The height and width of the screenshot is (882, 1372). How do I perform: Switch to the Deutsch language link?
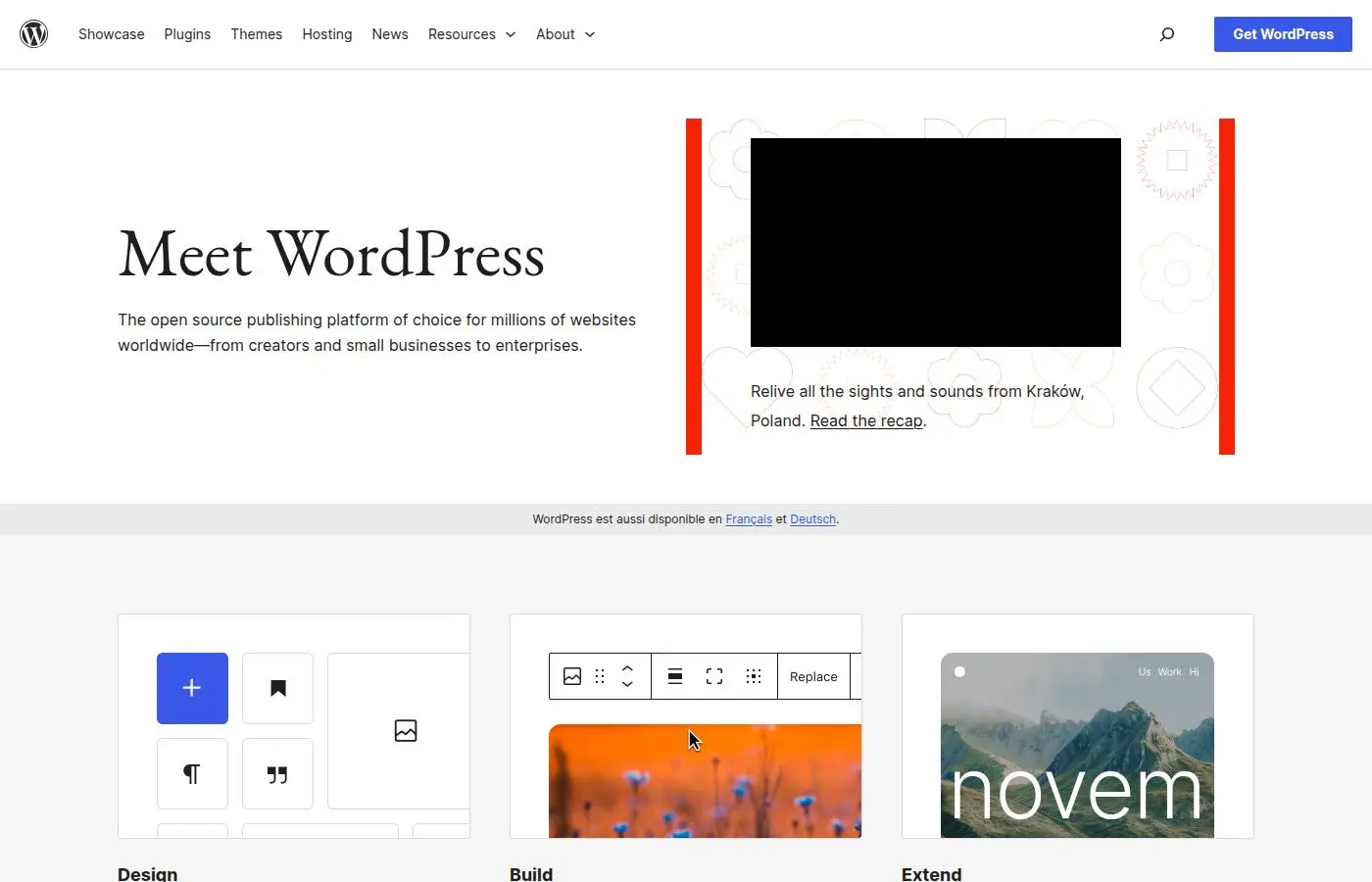[813, 519]
